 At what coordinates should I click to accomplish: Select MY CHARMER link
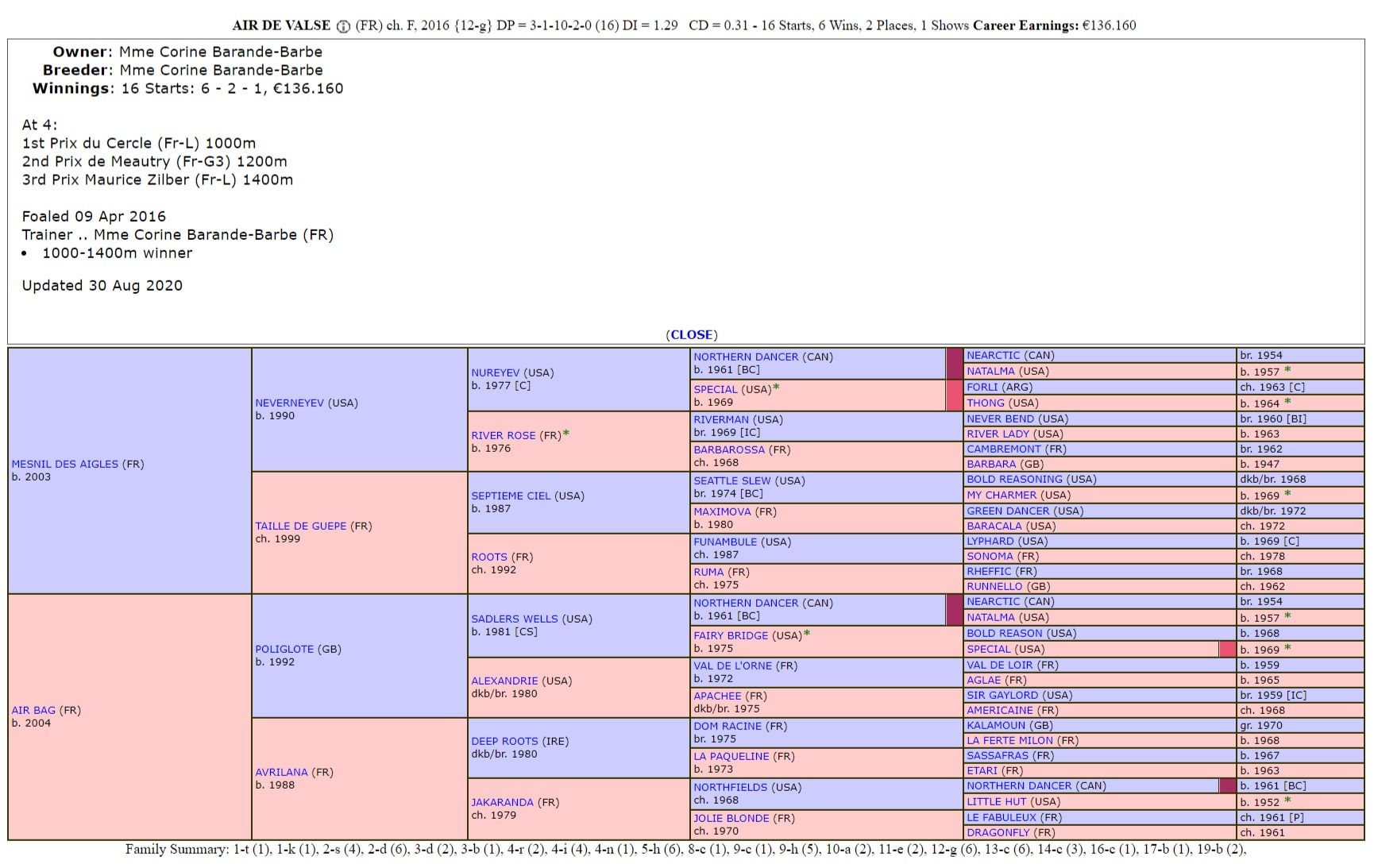(x=1002, y=495)
